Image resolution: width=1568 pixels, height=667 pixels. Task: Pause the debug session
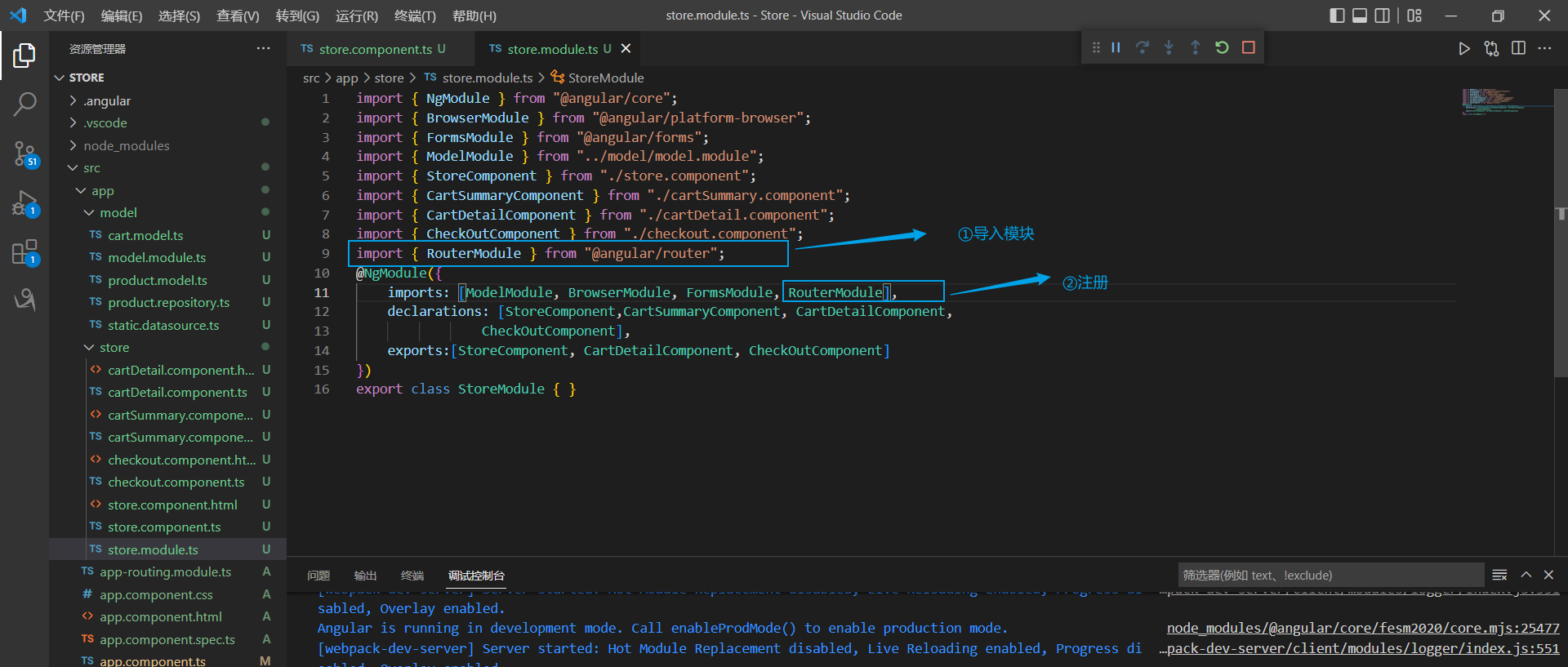pos(1116,48)
